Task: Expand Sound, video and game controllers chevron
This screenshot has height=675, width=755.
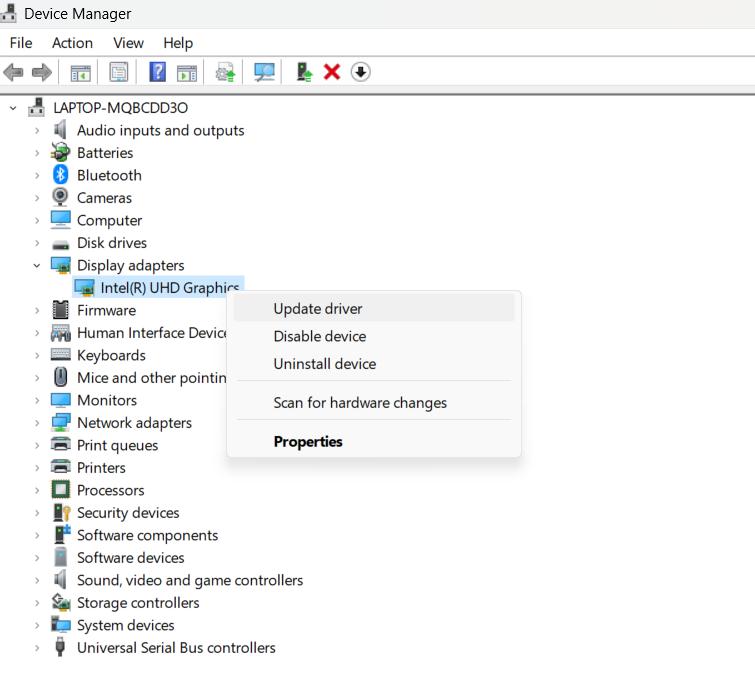Action: (x=37, y=581)
